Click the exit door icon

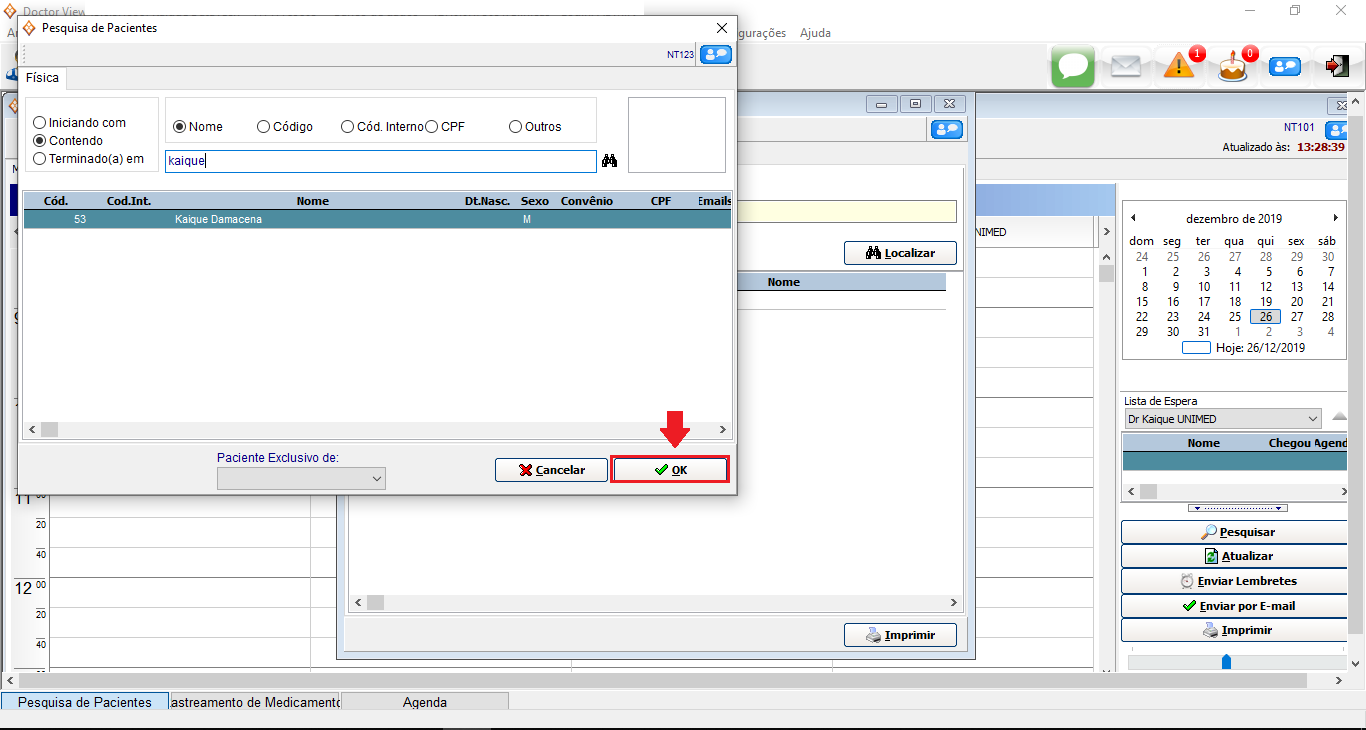[1336, 67]
